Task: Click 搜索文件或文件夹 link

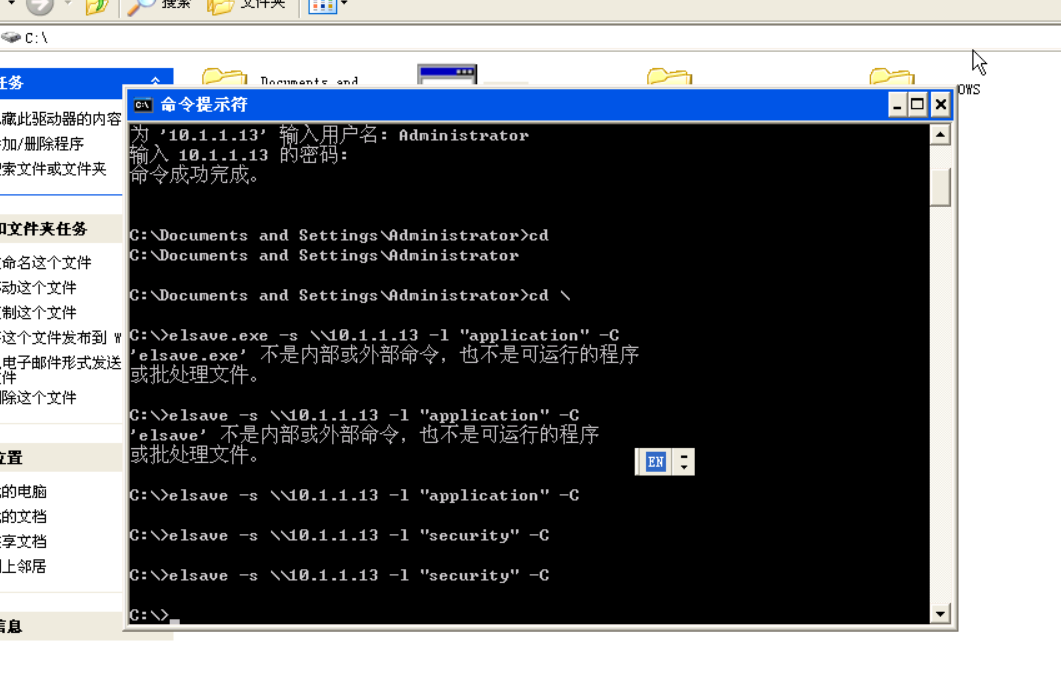Action: [x=53, y=169]
